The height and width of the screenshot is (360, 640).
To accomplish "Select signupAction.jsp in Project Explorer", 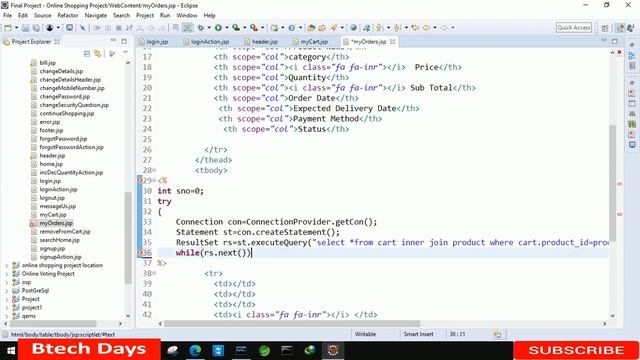I will [60, 257].
